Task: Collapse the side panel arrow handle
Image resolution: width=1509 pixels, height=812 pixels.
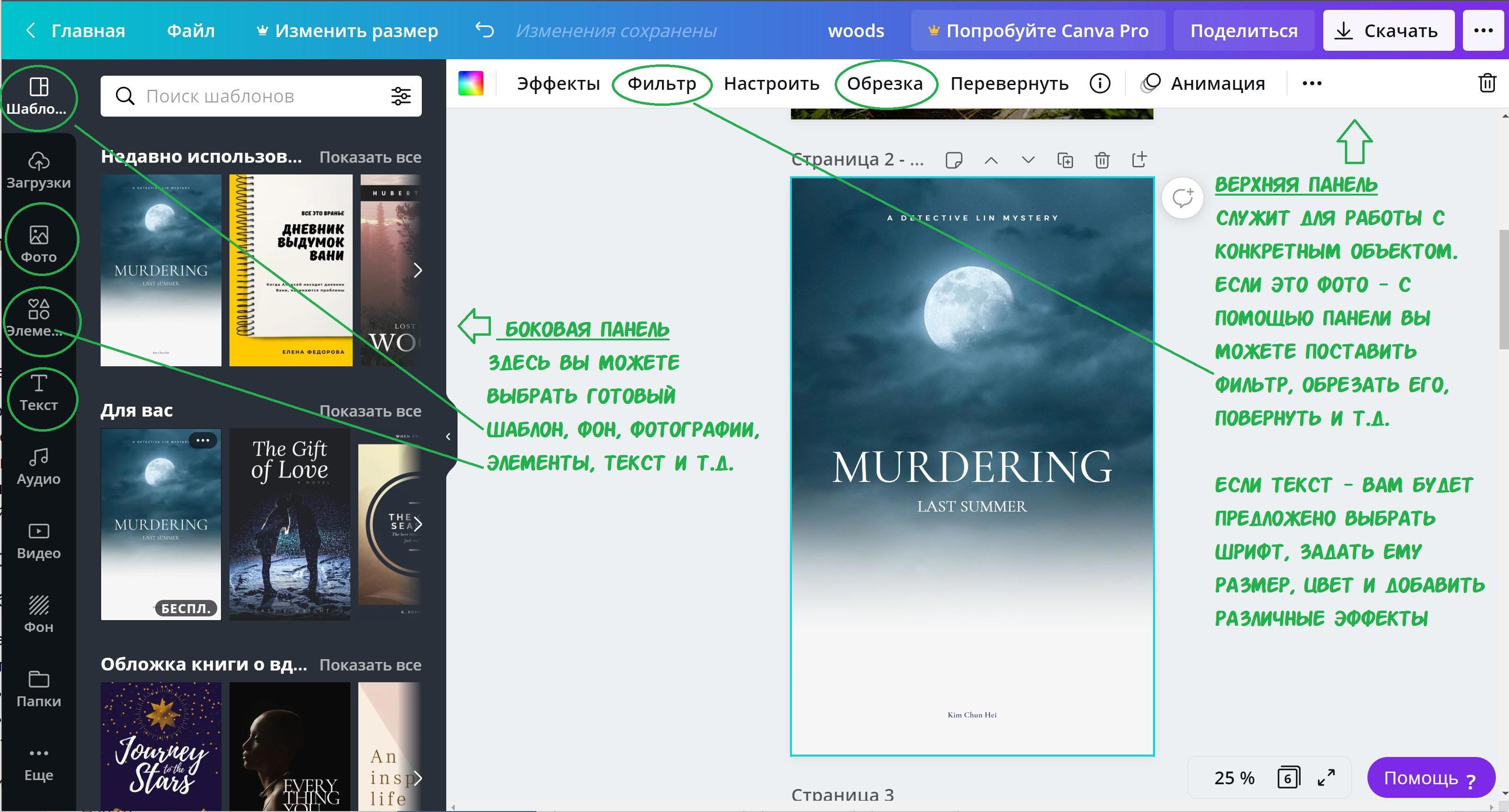Action: pyautogui.click(x=448, y=436)
